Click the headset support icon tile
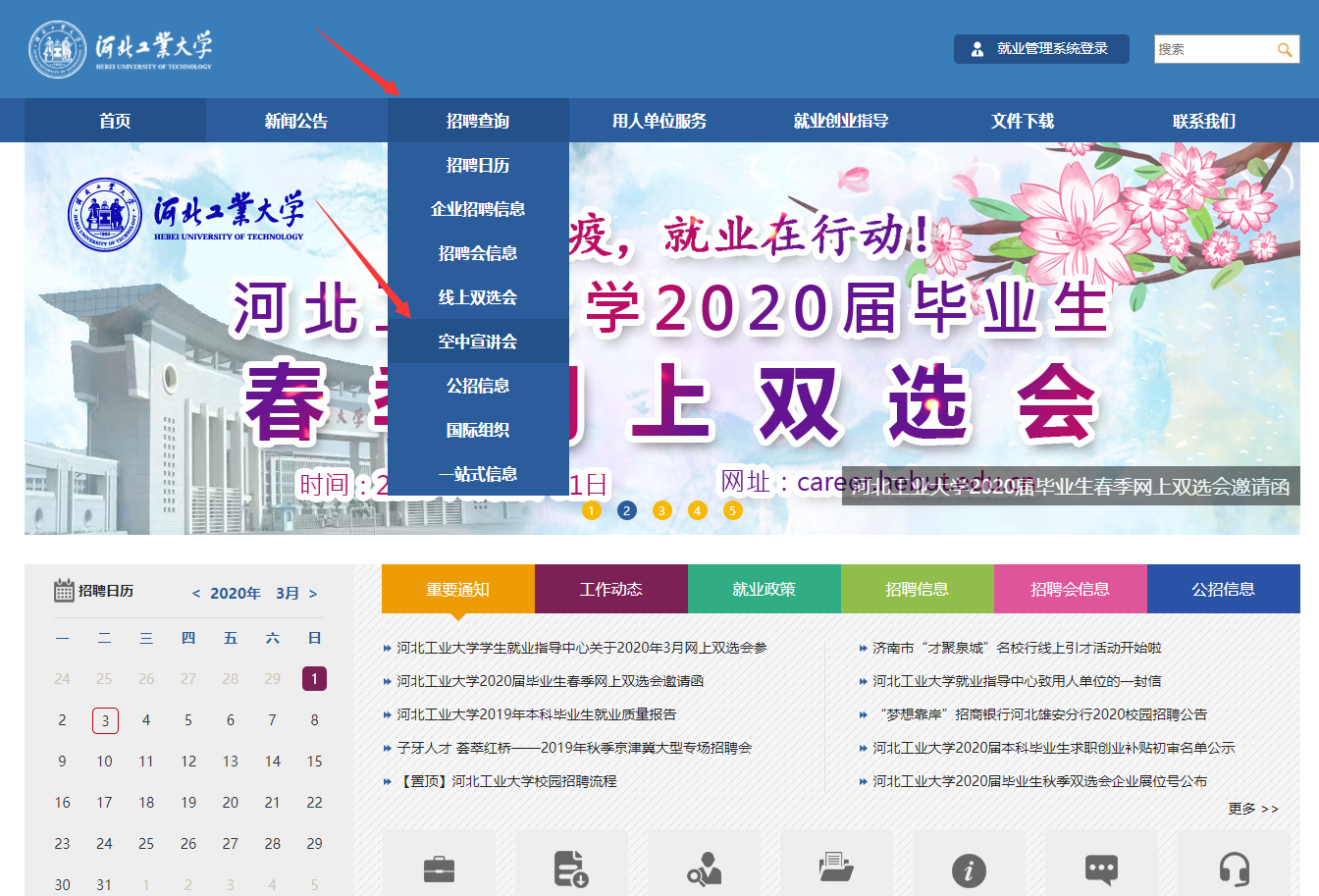 [x=1234, y=869]
